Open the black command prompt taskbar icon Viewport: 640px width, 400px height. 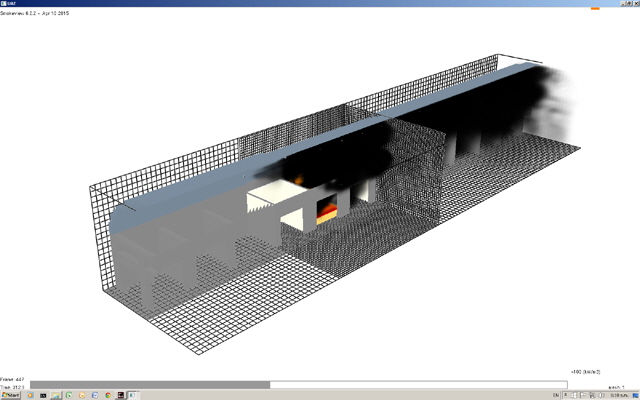pos(44,395)
